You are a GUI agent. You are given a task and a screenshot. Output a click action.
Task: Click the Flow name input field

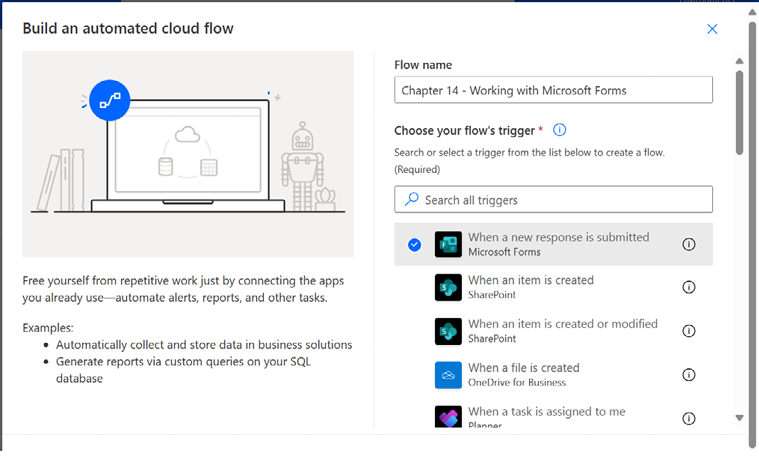553,90
